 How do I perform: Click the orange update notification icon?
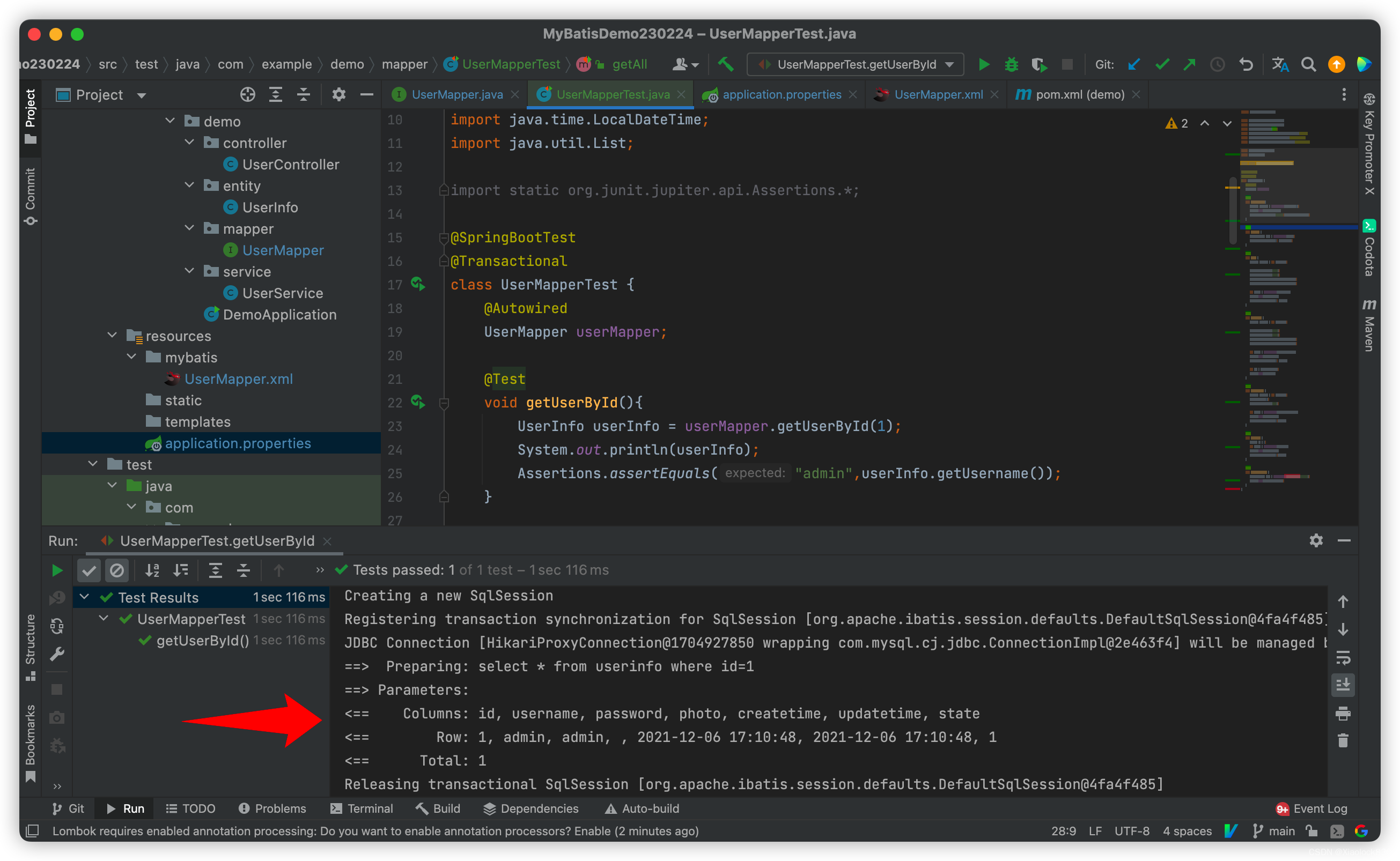tap(1336, 64)
